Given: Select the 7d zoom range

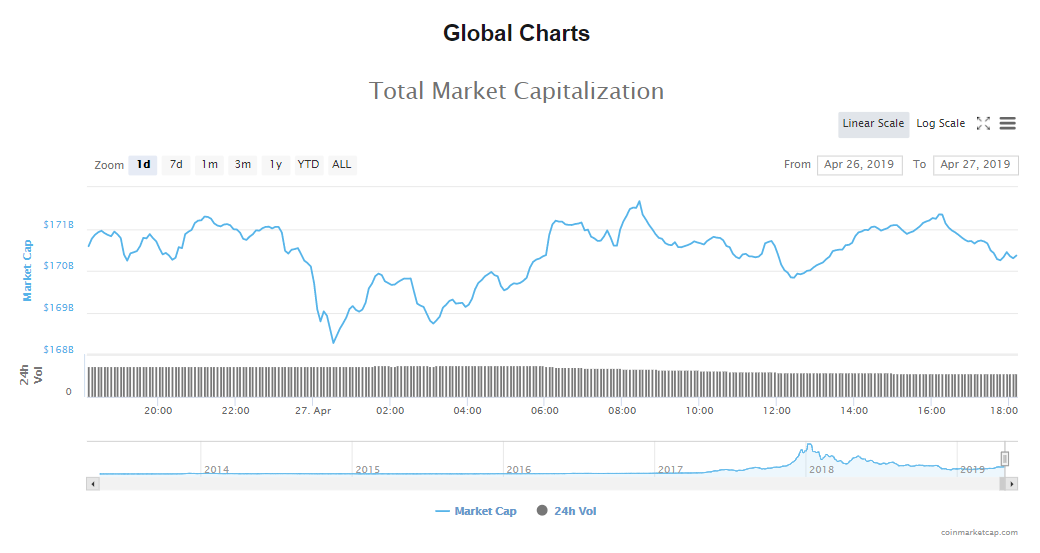Looking at the screenshot, I should pos(176,164).
